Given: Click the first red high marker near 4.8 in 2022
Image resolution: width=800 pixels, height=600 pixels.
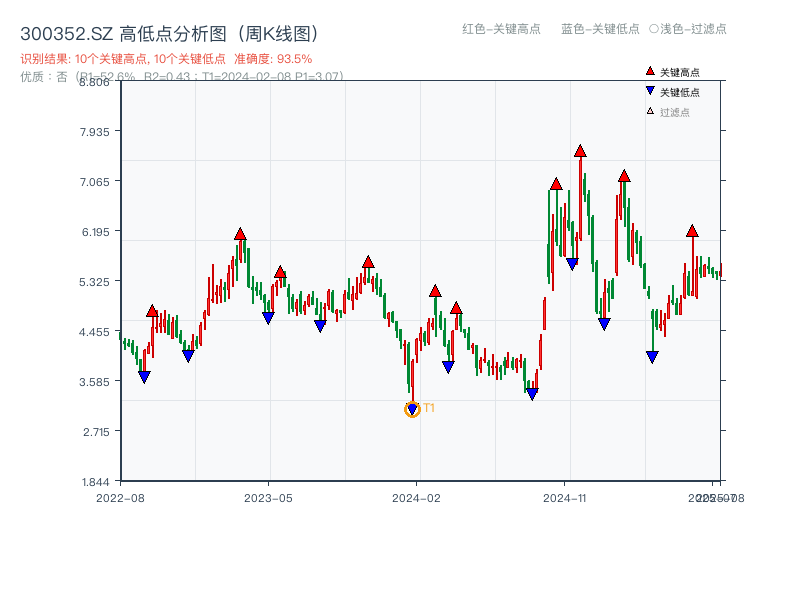Looking at the screenshot, I should 152,311.
